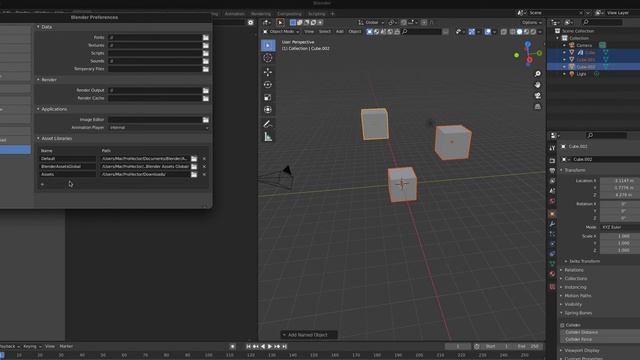Open the Add menu in viewport header
The height and width of the screenshot is (360, 640).
340,32
